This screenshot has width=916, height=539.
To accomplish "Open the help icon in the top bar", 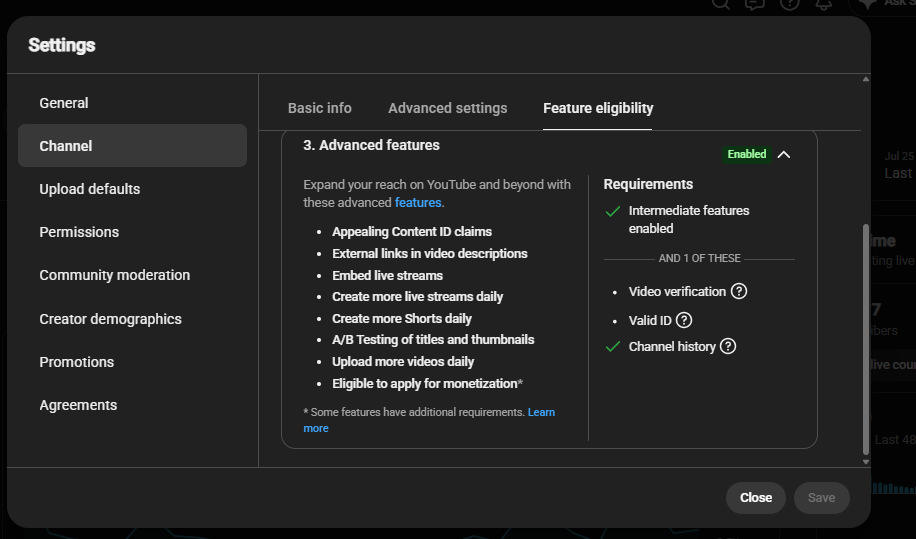I will pyautogui.click(x=789, y=4).
